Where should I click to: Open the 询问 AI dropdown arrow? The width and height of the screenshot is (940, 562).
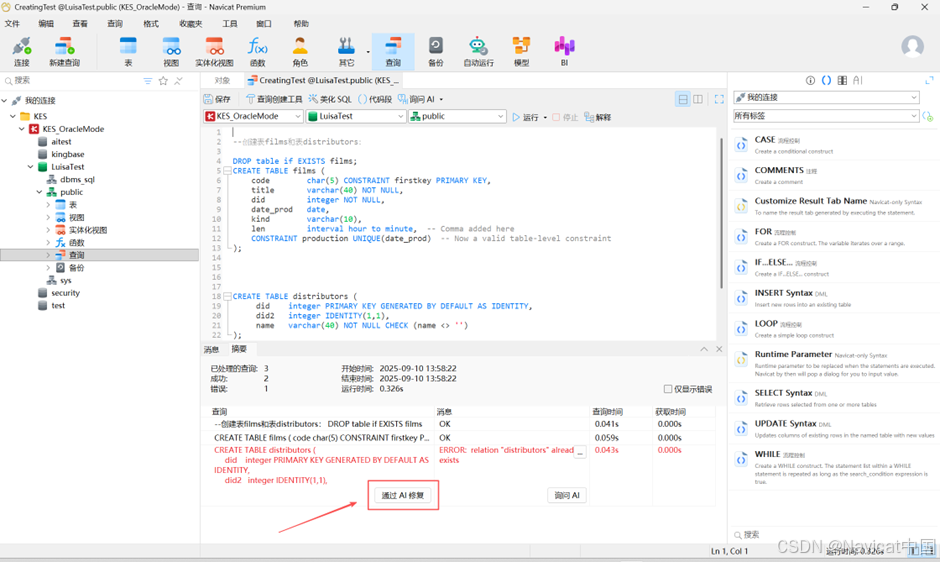tap(441, 100)
